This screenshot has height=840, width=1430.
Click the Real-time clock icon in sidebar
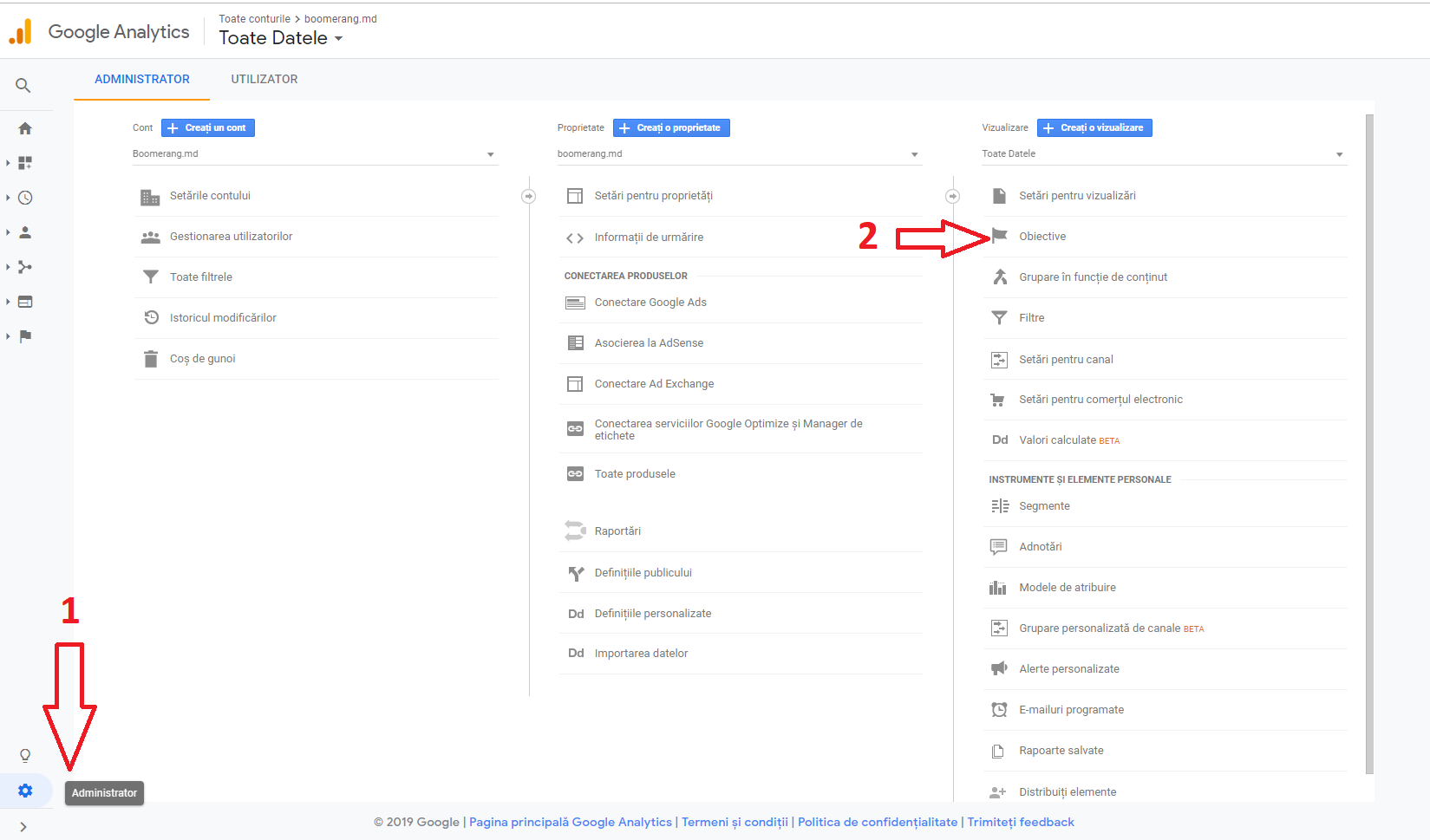click(x=25, y=198)
